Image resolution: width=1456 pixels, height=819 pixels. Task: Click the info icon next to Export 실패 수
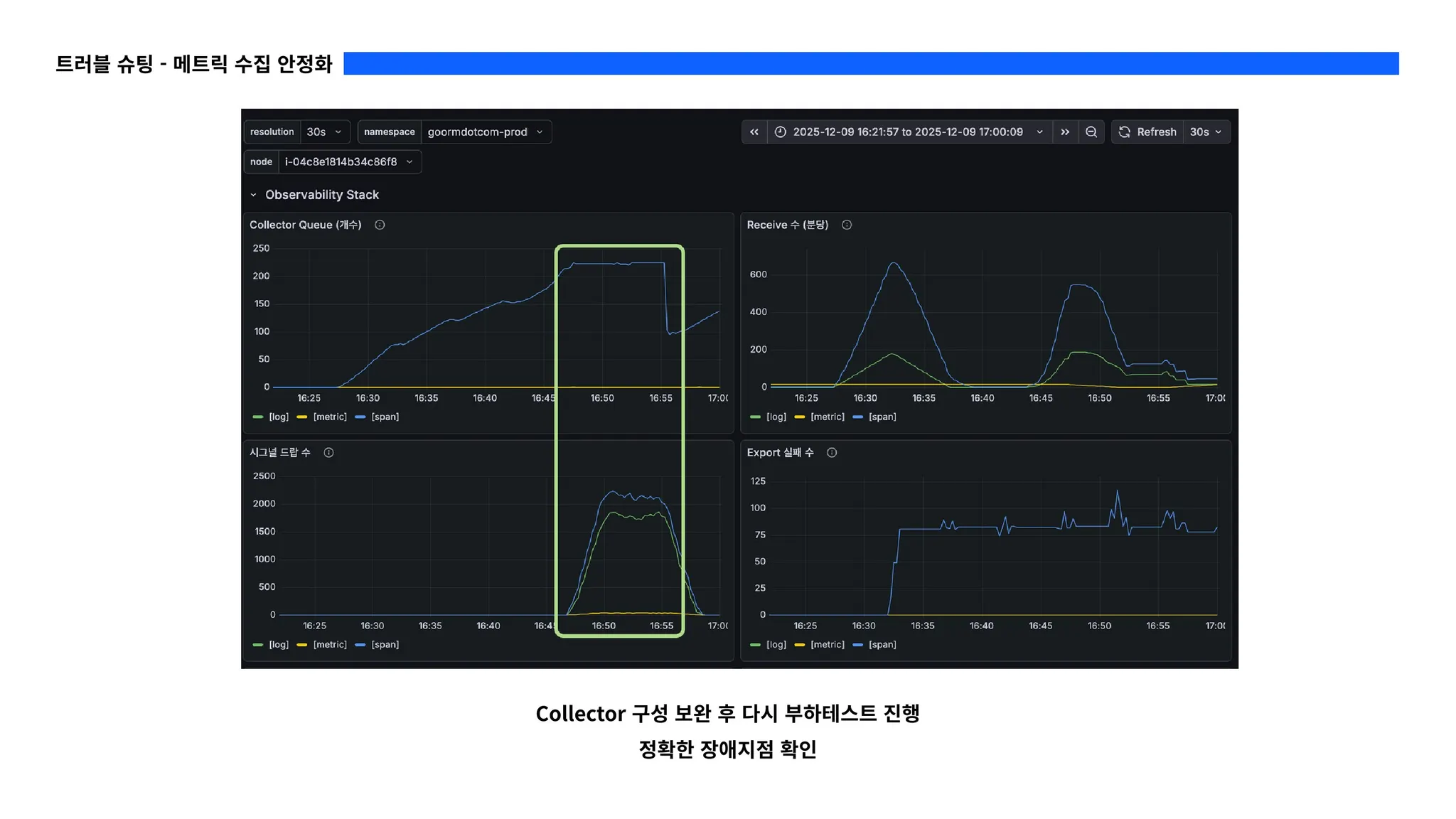(832, 453)
